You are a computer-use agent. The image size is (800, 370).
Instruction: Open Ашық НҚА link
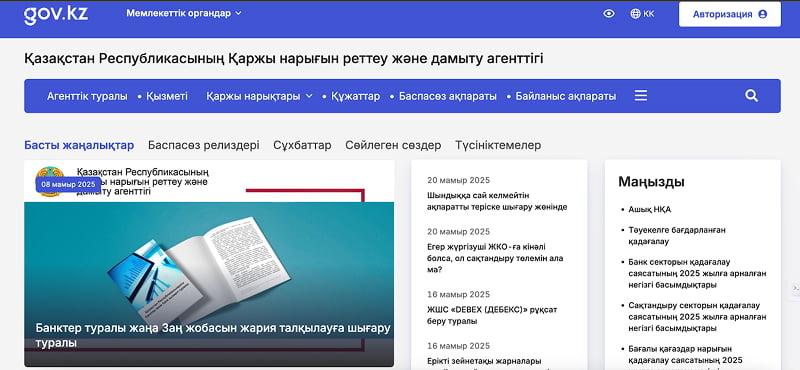649,209
